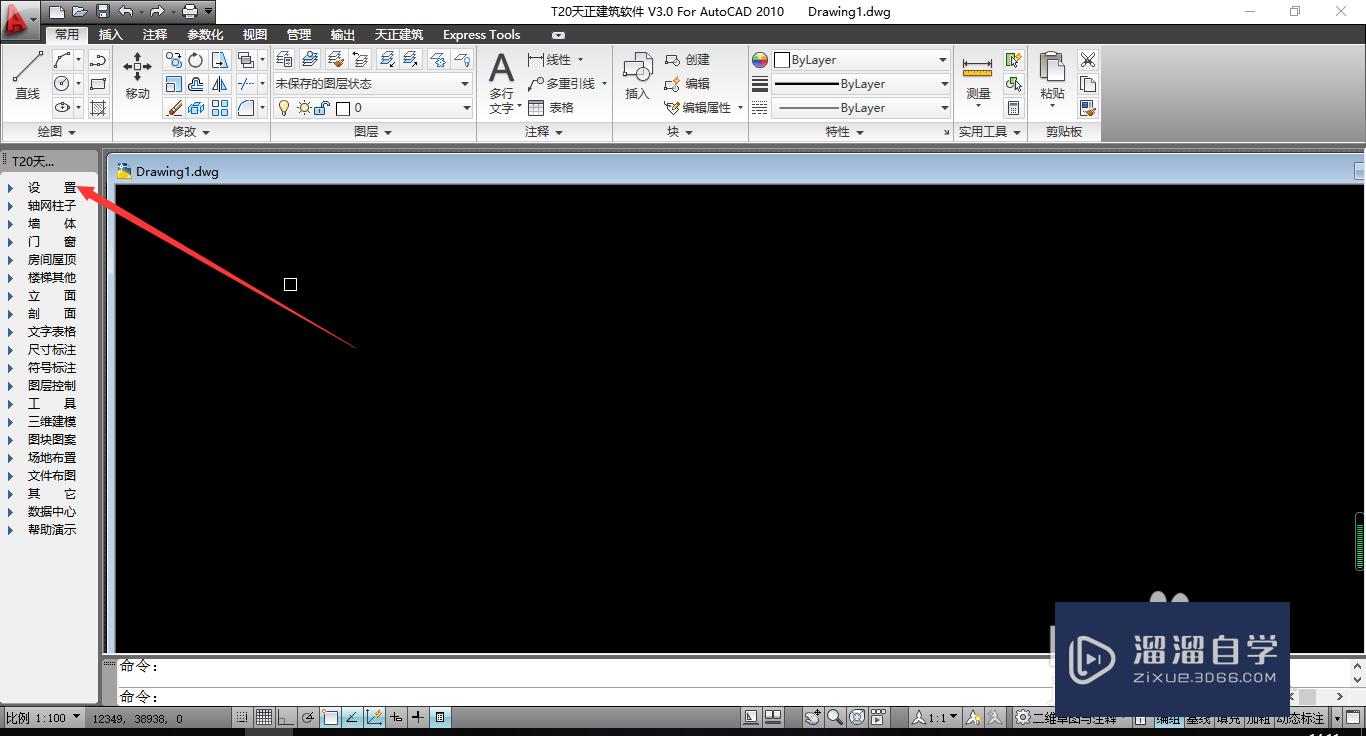The height and width of the screenshot is (736, 1366).
Task: Click the Erase tool icon in Modify panel
Action: tap(174, 108)
